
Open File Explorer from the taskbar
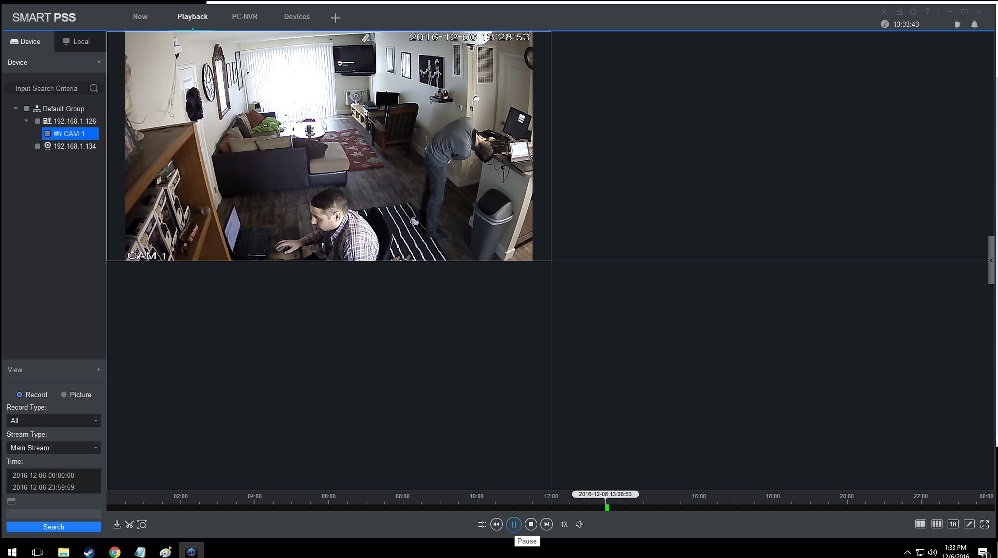click(x=63, y=552)
